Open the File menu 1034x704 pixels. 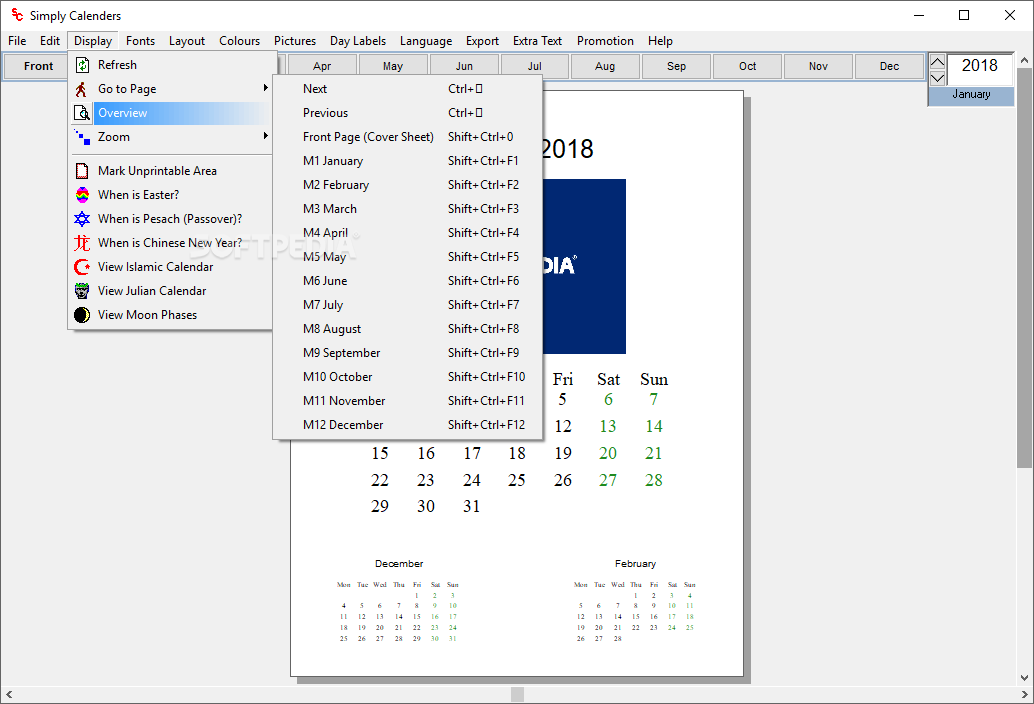[x=17, y=41]
